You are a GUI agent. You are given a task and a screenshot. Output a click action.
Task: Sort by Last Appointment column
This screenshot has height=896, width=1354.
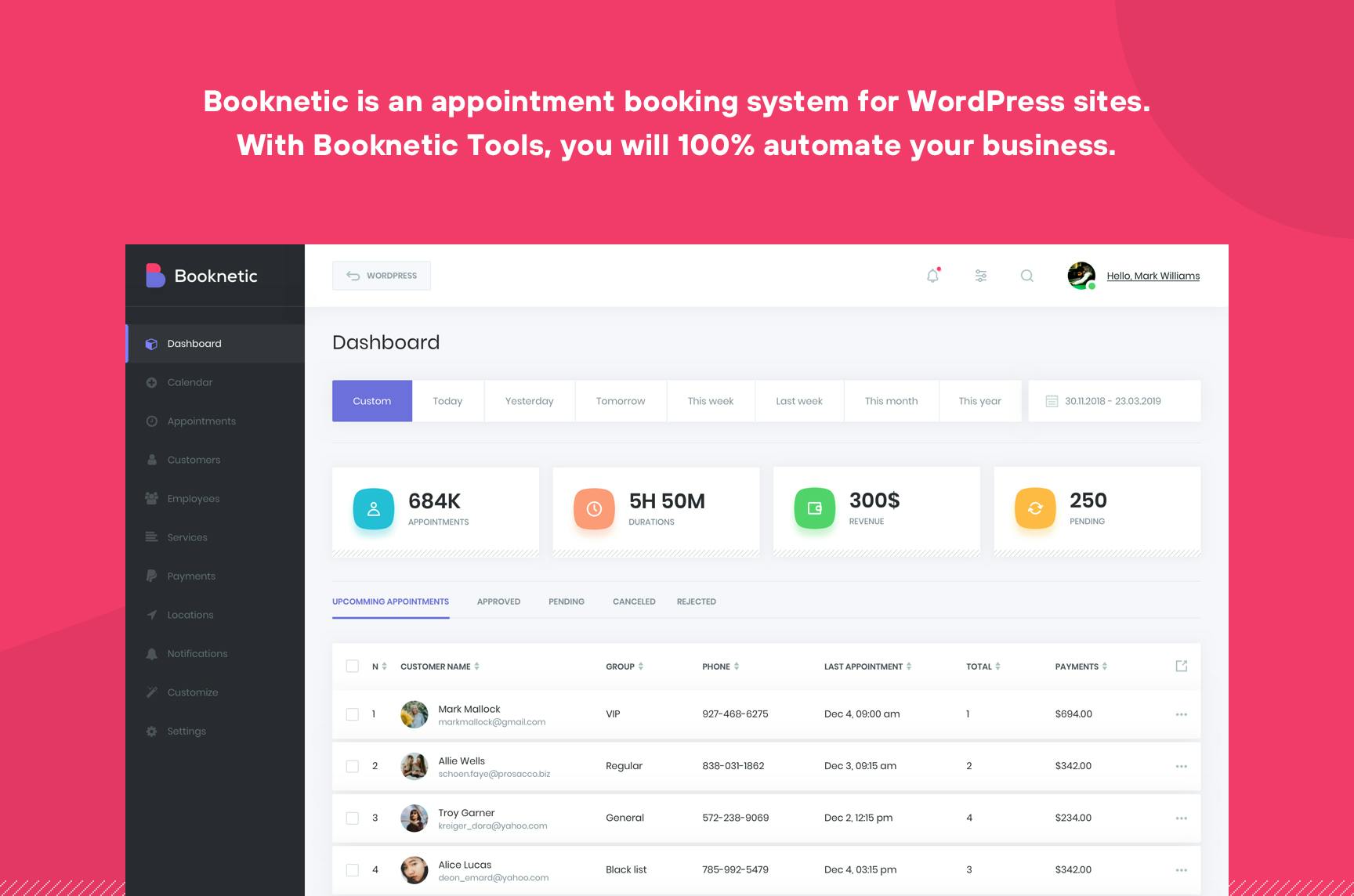(x=868, y=667)
